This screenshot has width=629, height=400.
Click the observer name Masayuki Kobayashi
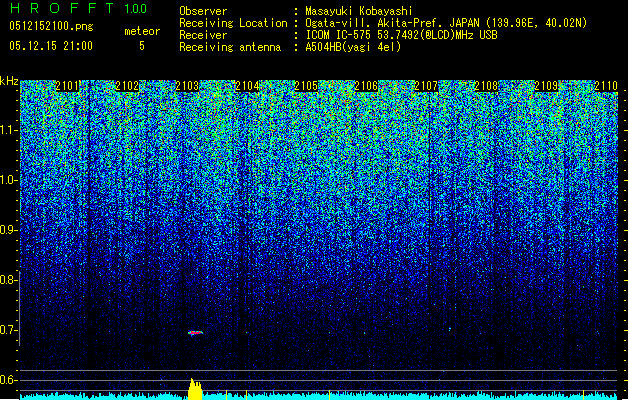pos(359,11)
